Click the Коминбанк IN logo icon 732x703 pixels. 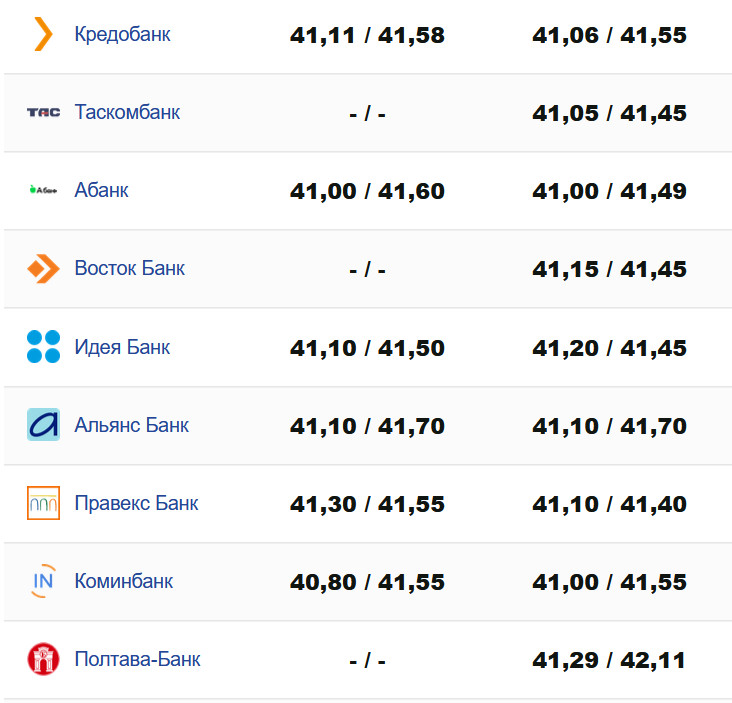point(43,581)
